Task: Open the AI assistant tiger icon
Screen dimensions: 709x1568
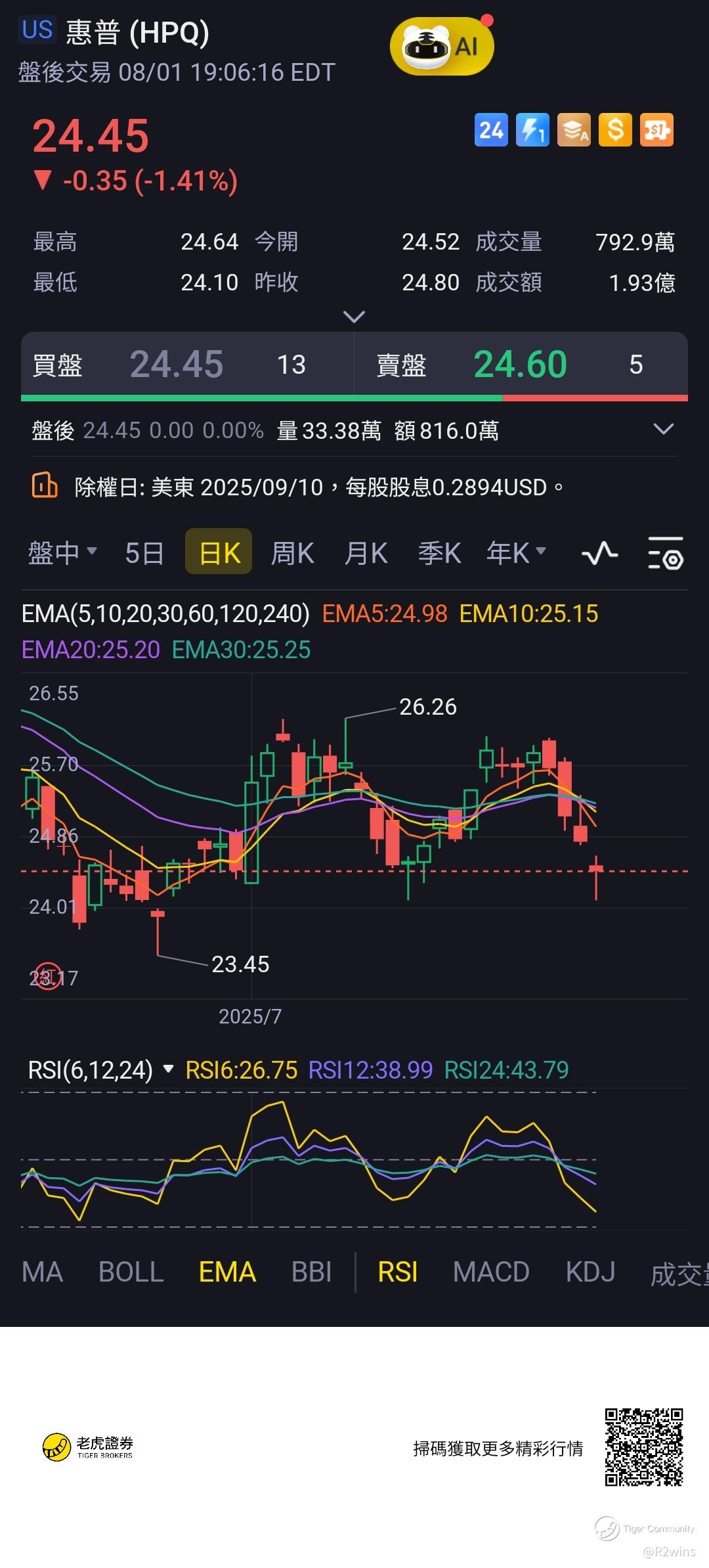Action: (442, 46)
